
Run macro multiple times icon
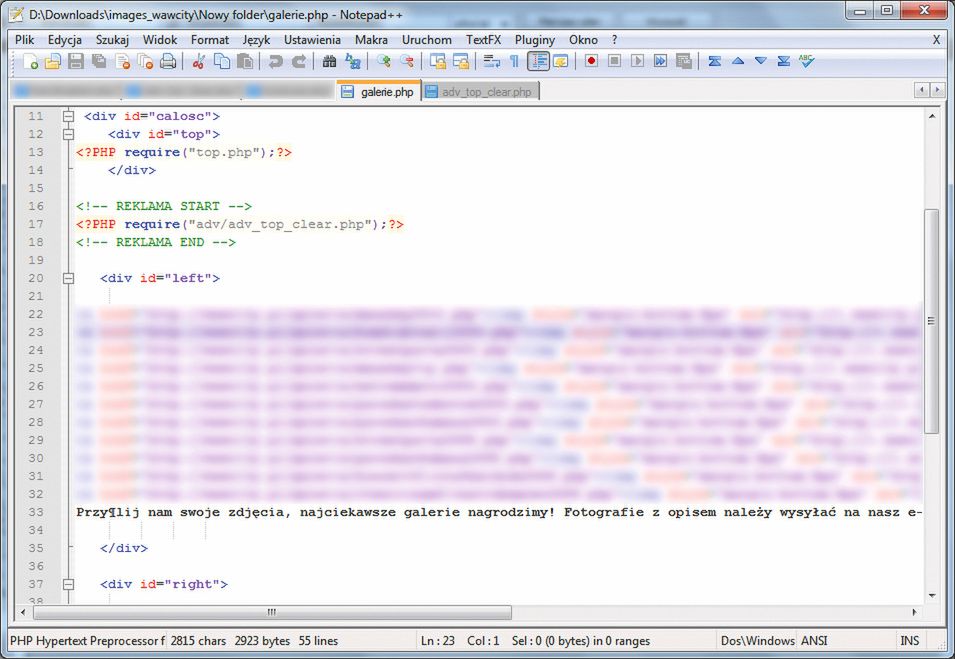pos(660,62)
